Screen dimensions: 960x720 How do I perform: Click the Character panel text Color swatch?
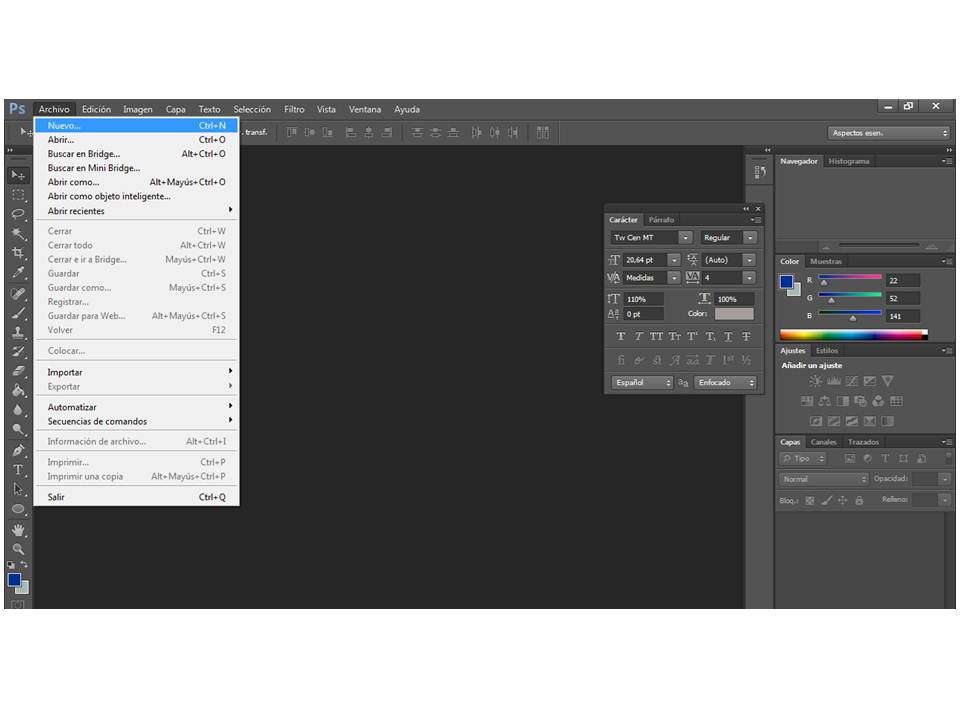tap(734, 313)
